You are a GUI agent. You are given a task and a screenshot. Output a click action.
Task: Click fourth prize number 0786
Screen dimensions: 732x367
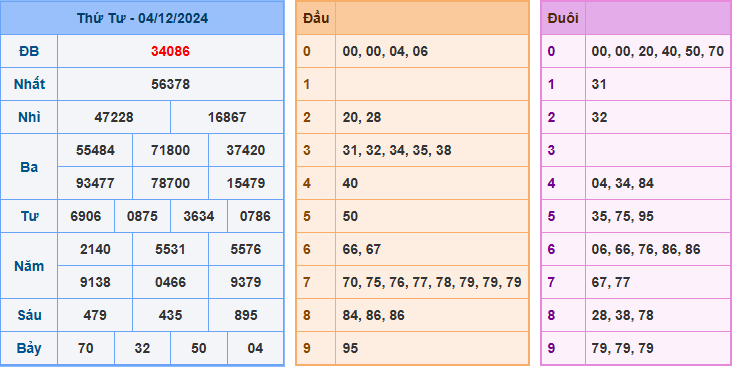coord(255,216)
